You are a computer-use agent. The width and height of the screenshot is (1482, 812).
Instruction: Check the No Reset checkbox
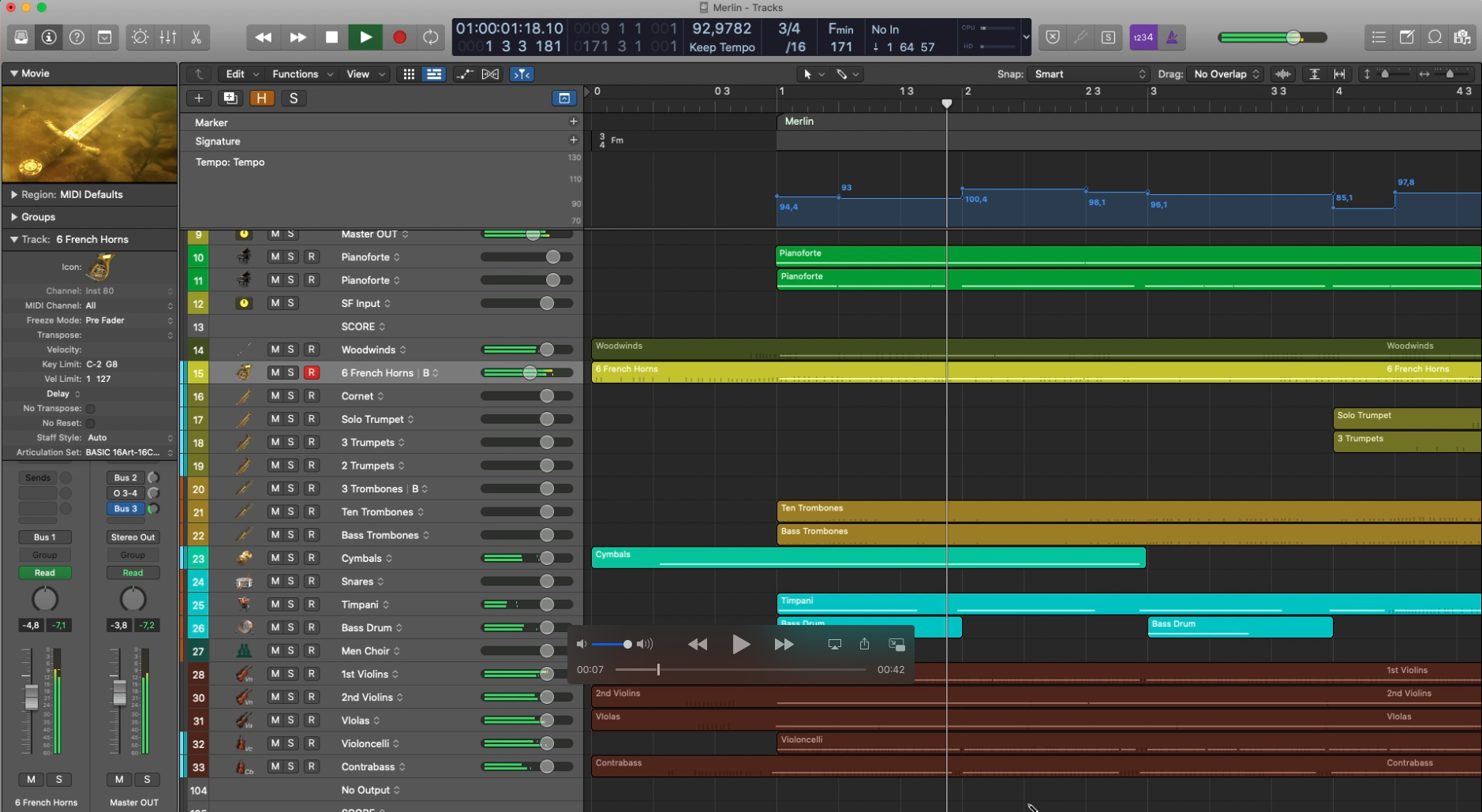pos(90,423)
